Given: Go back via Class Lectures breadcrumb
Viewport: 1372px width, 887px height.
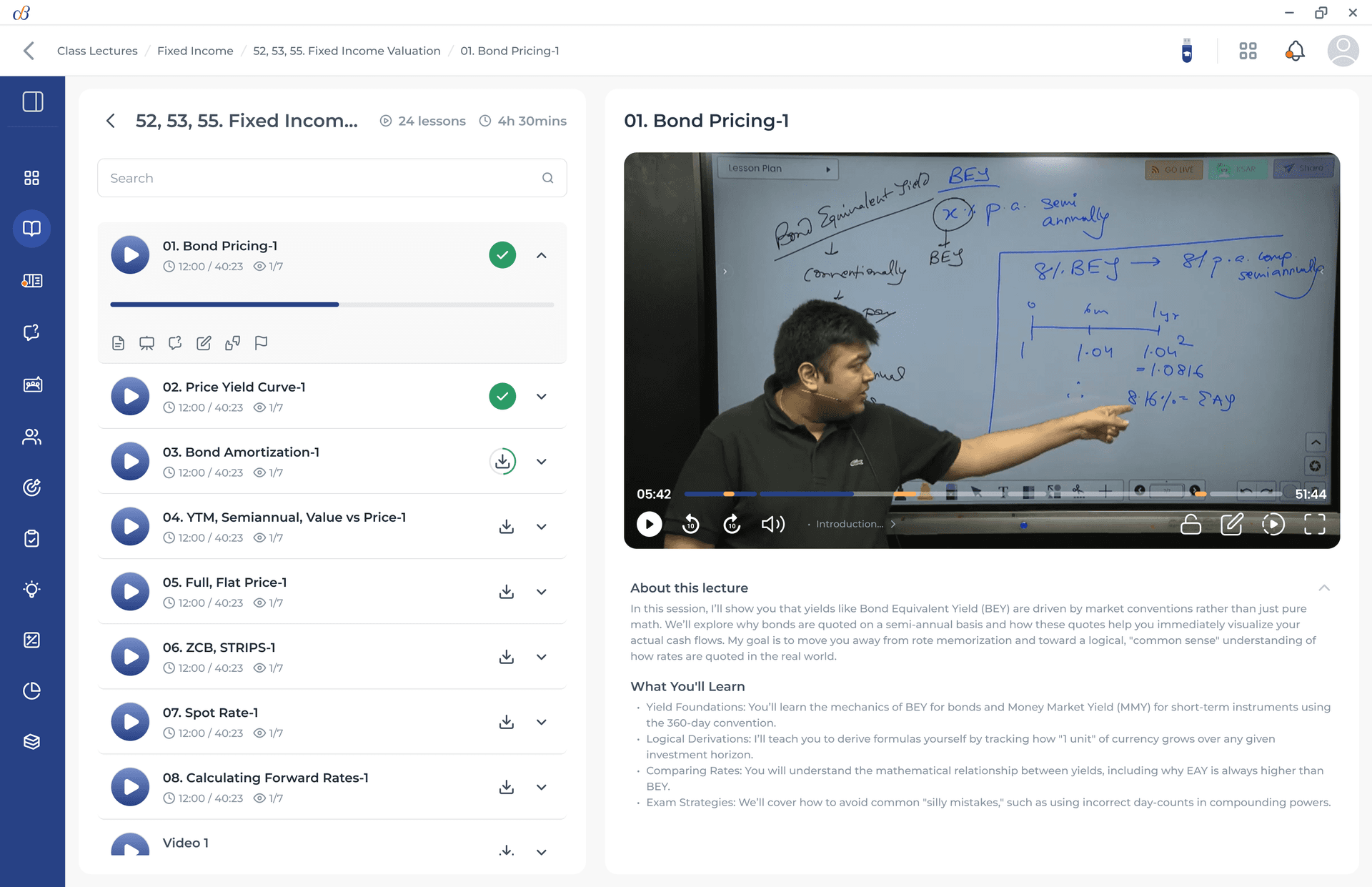Looking at the screenshot, I should pyautogui.click(x=97, y=51).
